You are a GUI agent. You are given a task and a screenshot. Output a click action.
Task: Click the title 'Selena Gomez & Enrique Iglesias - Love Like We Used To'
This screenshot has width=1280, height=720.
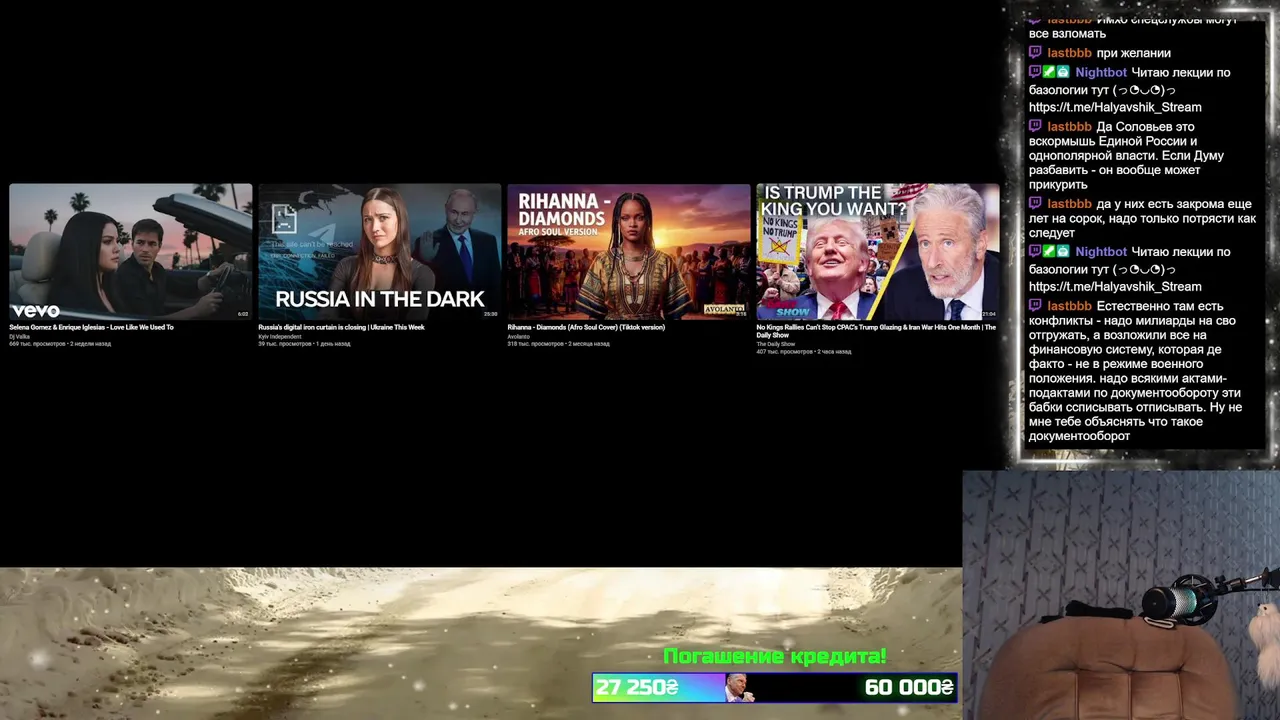click(91, 327)
